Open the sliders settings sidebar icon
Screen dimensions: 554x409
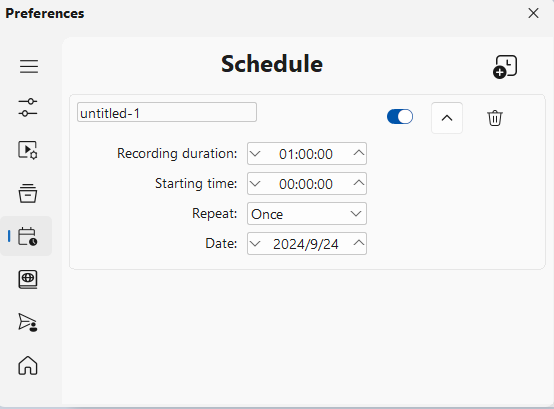click(28, 108)
